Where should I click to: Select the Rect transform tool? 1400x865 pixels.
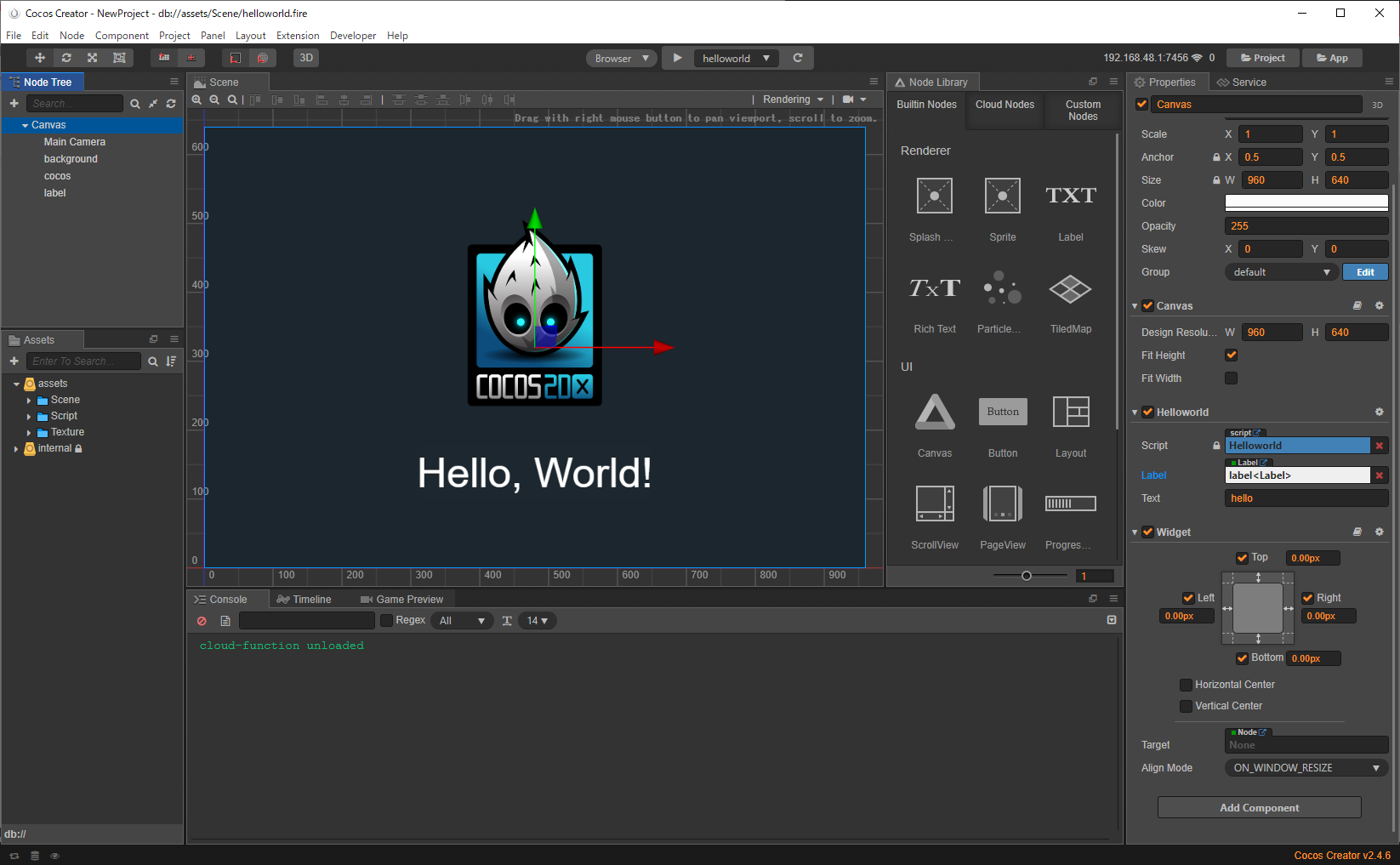coord(119,58)
